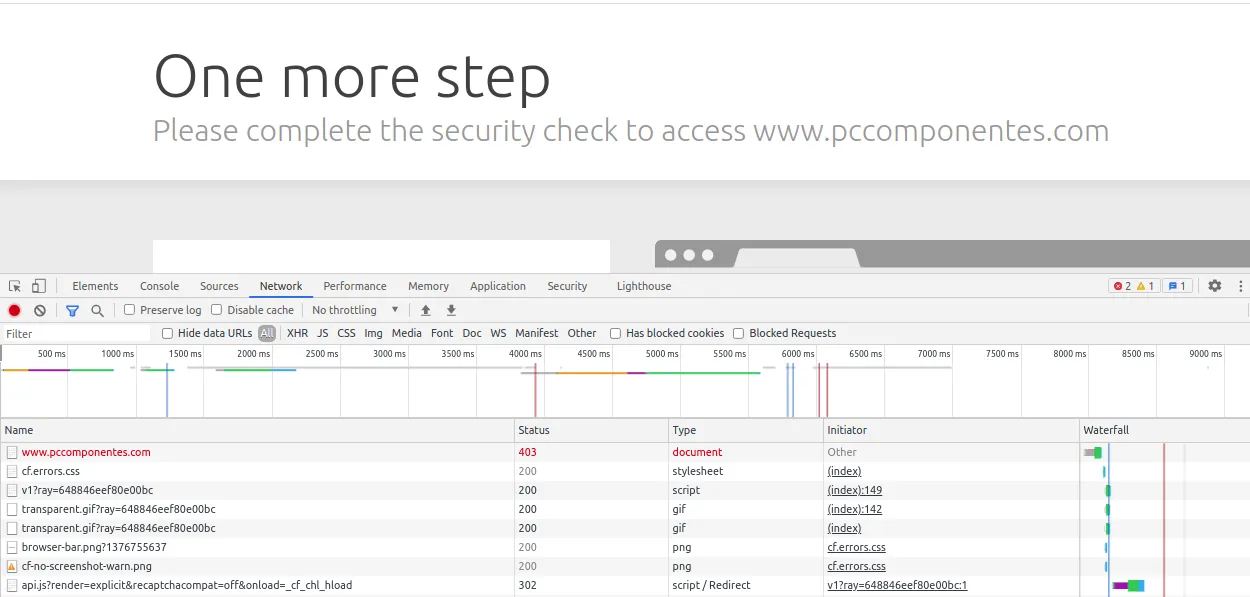Open DevTools settings gear
This screenshot has width=1250, height=597.
[x=1214, y=286]
